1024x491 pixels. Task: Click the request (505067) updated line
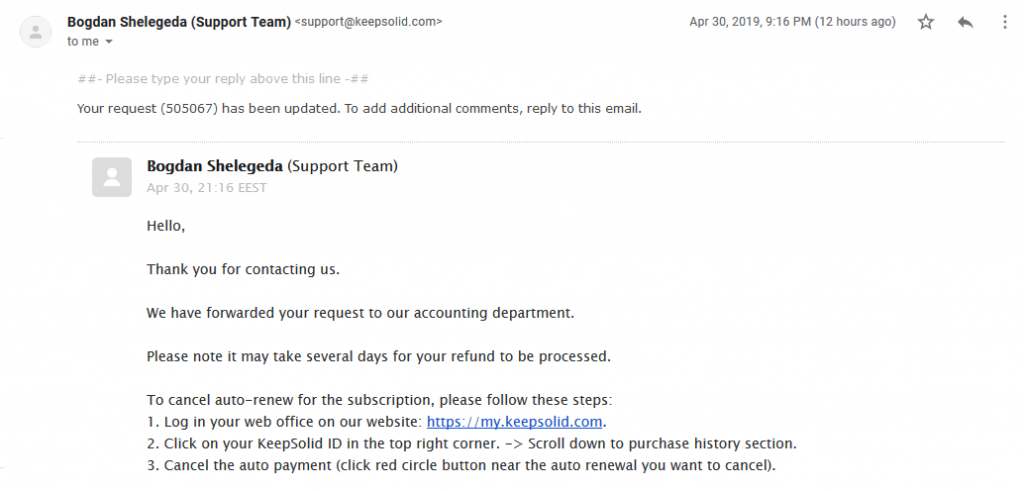click(x=359, y=109)
